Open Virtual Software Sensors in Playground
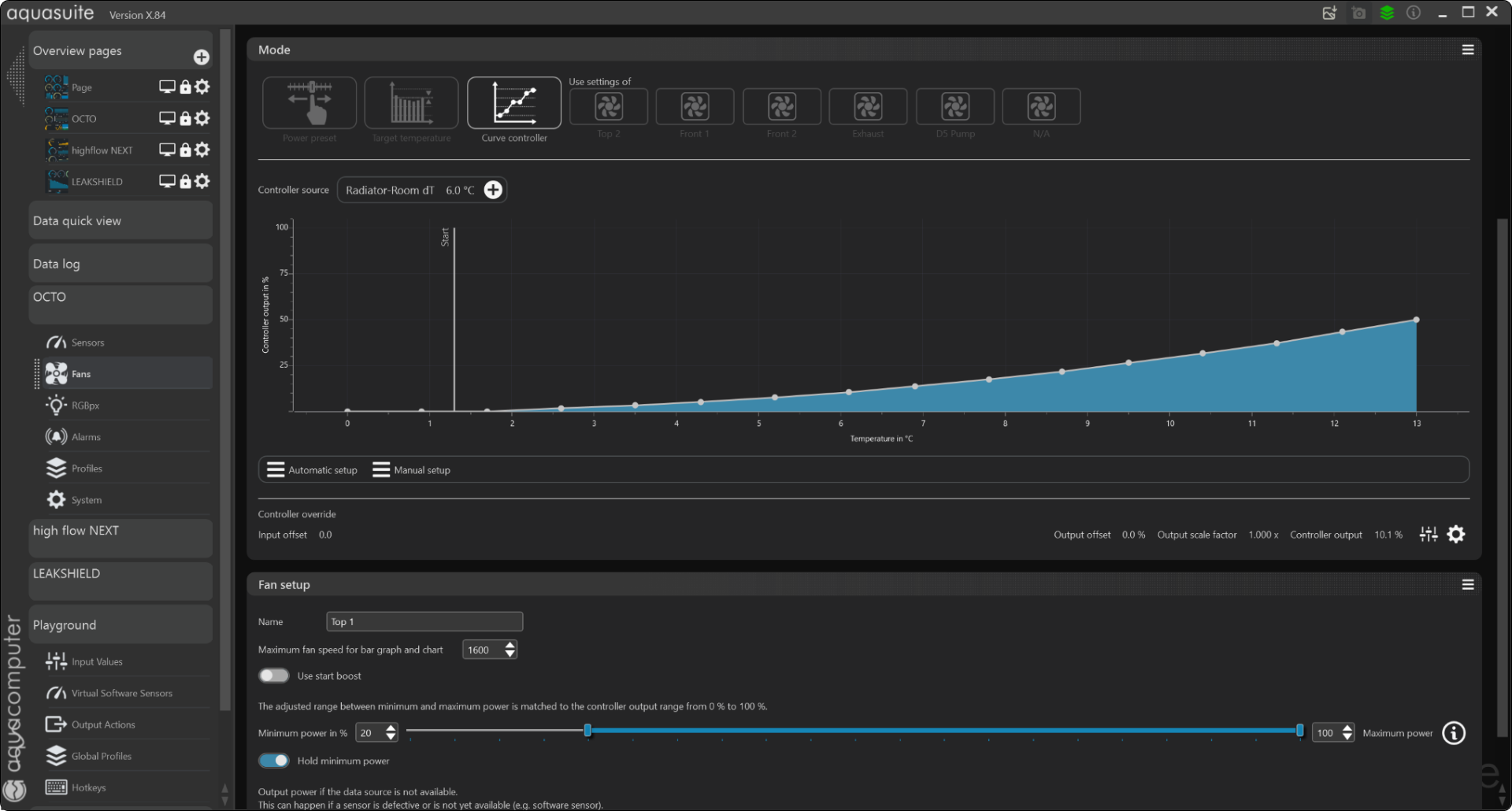 (x=126, y=693)
